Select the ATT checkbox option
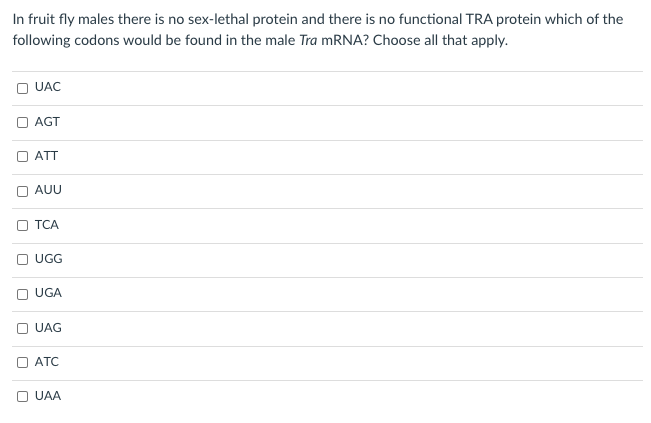The height and width of the screenshot is (423, 651). pyautogui.click(x=22, y=156)
